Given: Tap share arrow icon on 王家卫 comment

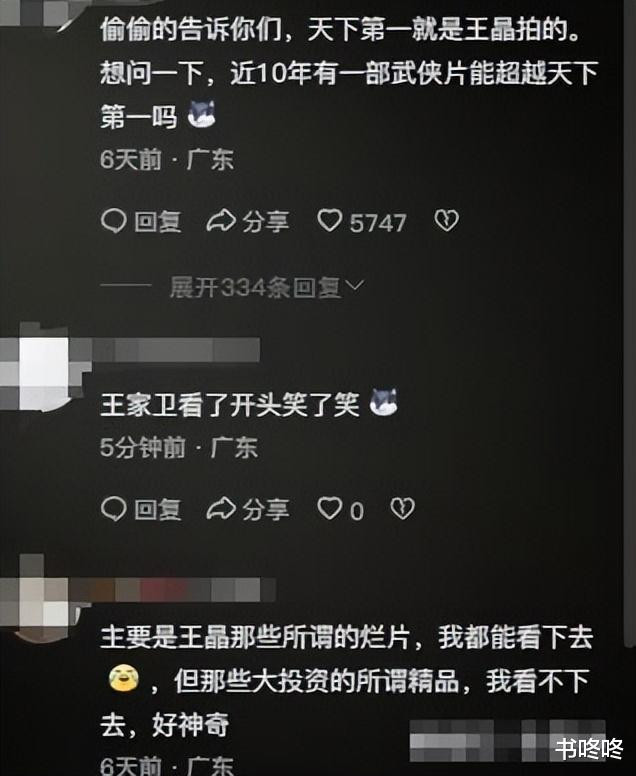Looking at the screenshot, I should [x=221, y=509].
